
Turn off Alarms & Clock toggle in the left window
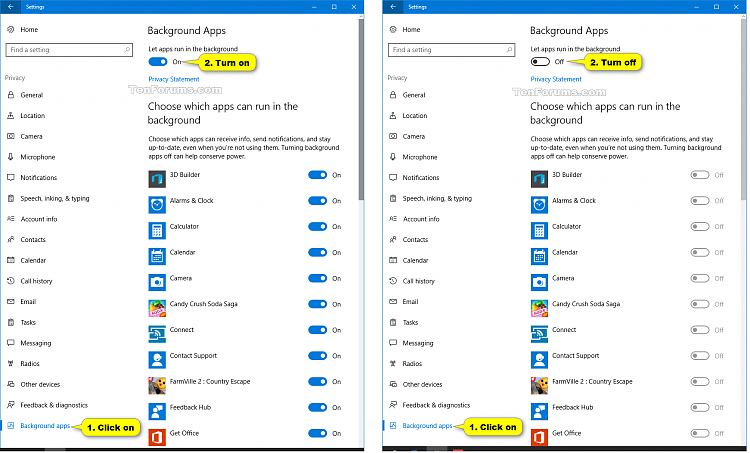(x=318, y=201)
